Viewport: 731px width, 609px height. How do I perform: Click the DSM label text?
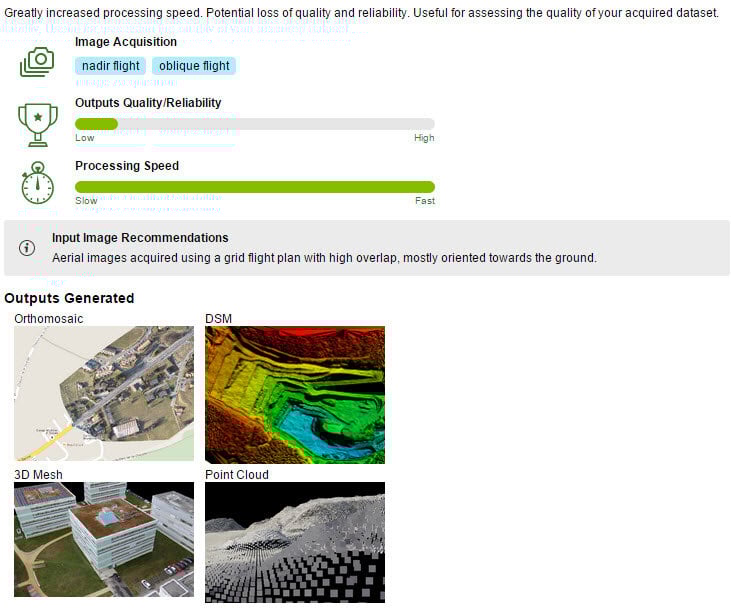tap(218, 319)
